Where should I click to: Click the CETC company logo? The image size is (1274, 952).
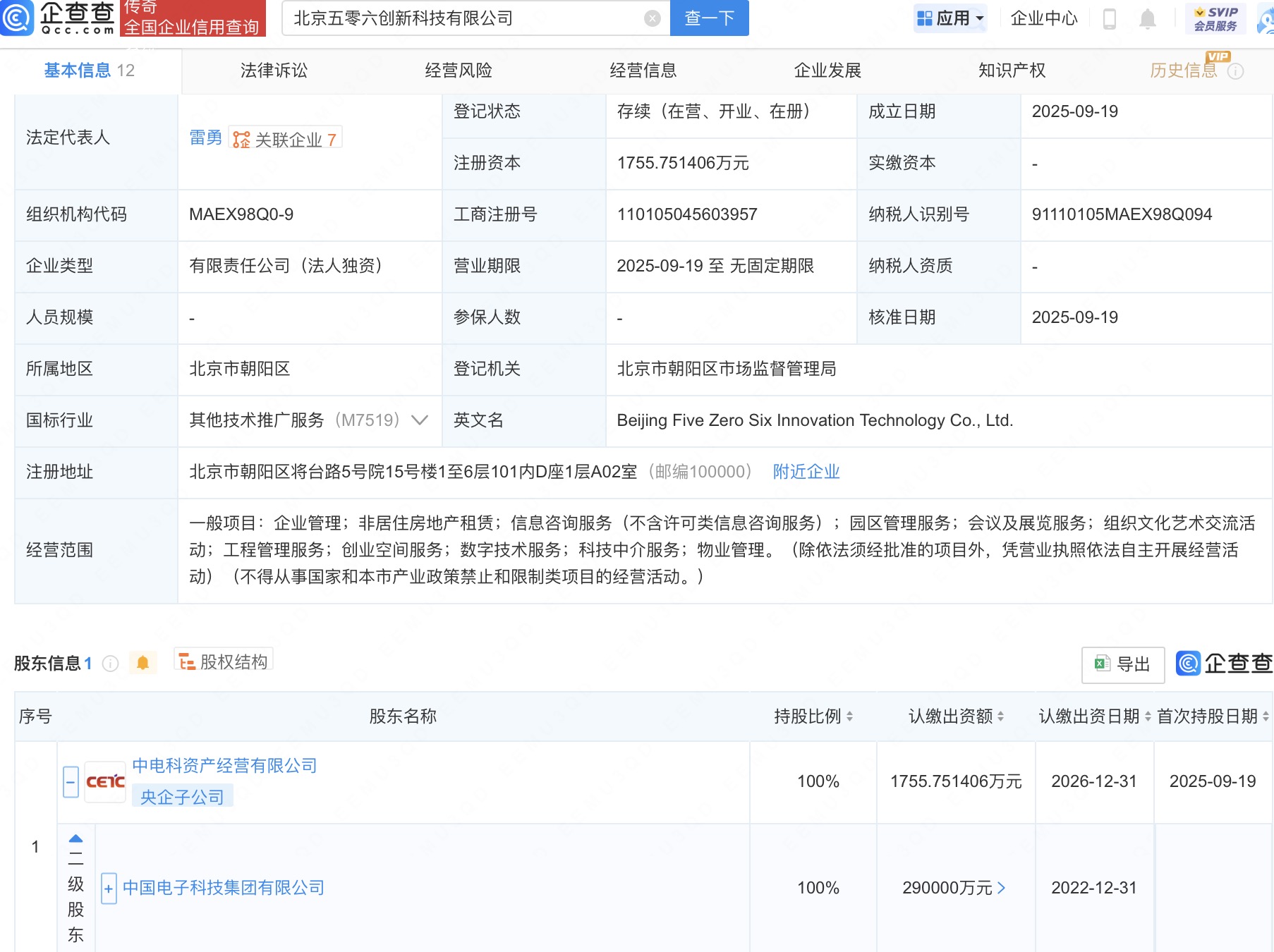[105, 781]
